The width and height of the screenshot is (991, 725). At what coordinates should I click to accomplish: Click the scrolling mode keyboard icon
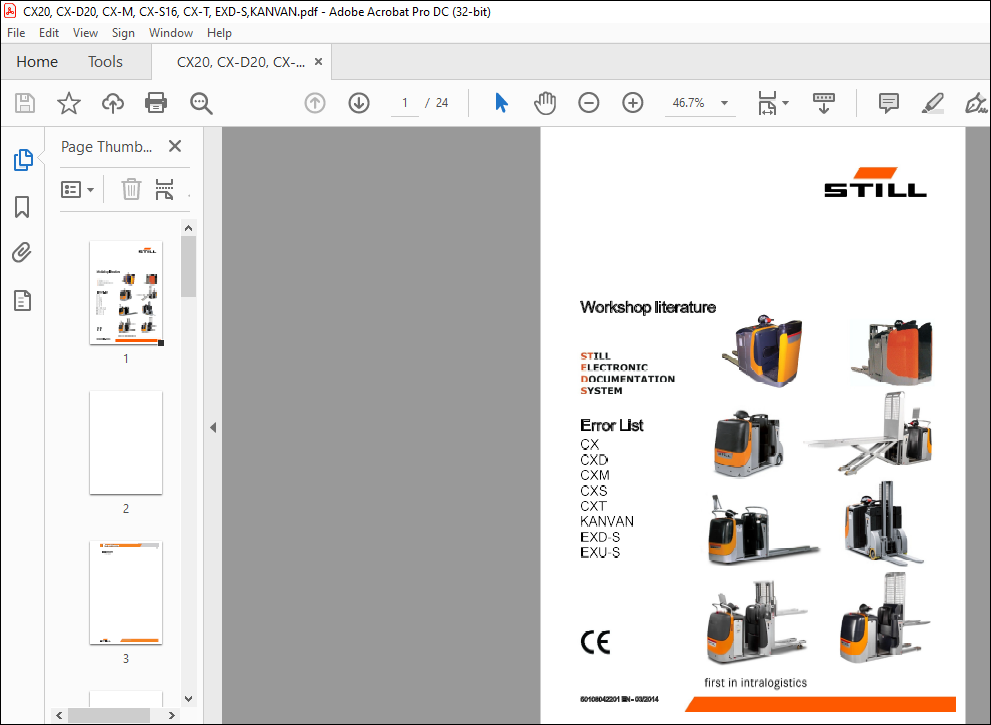tap(824, 102)
